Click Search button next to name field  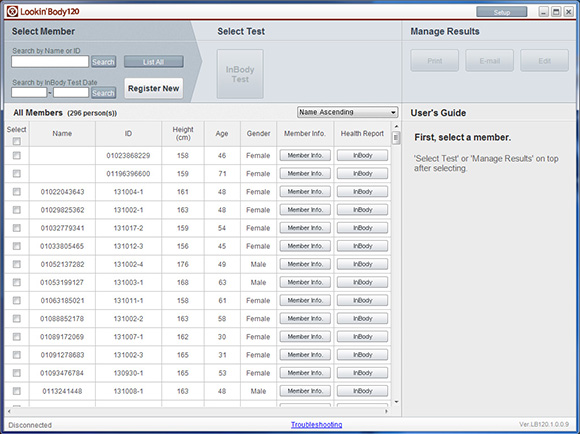pos(103,62)
